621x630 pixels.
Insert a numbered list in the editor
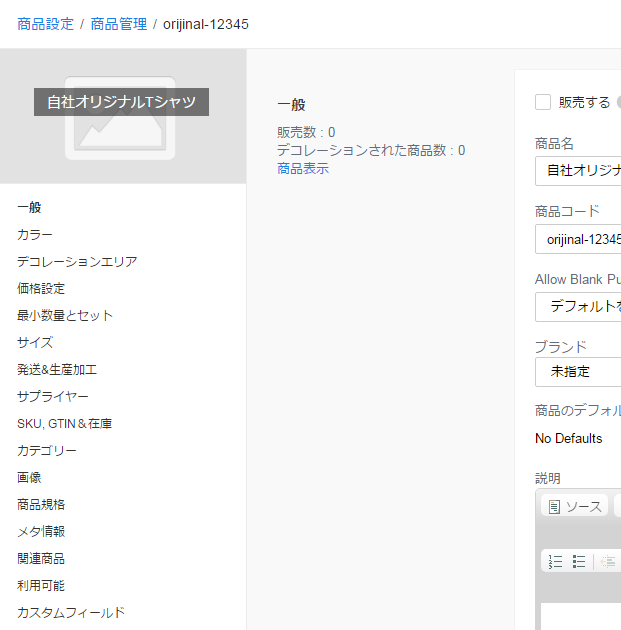coord(557,561)
